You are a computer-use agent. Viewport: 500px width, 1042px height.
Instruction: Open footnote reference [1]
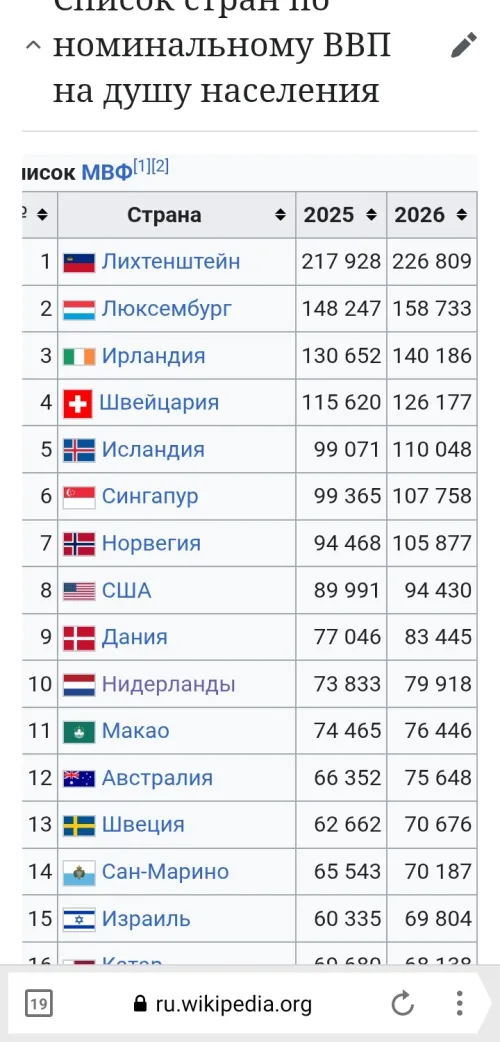click(x=142, y=167)
